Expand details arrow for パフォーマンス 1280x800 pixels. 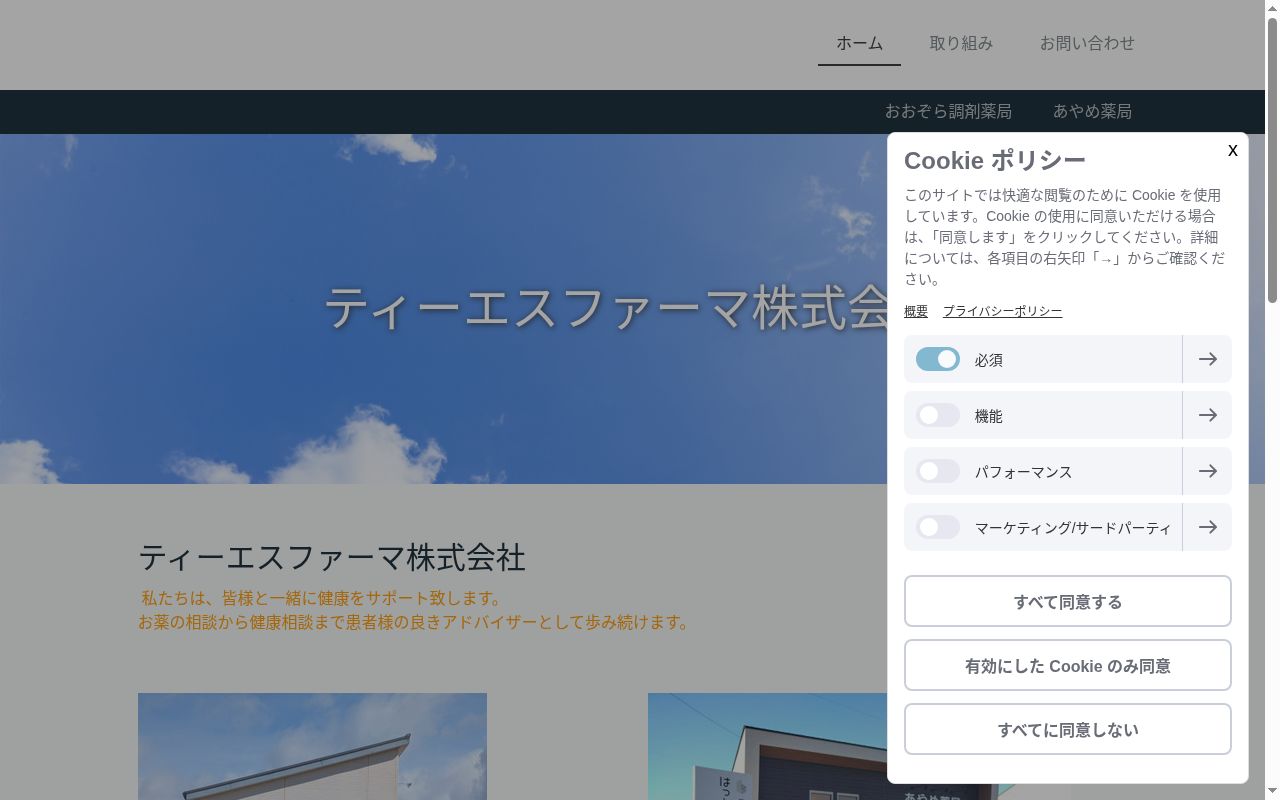click(x=1207, y=471)
